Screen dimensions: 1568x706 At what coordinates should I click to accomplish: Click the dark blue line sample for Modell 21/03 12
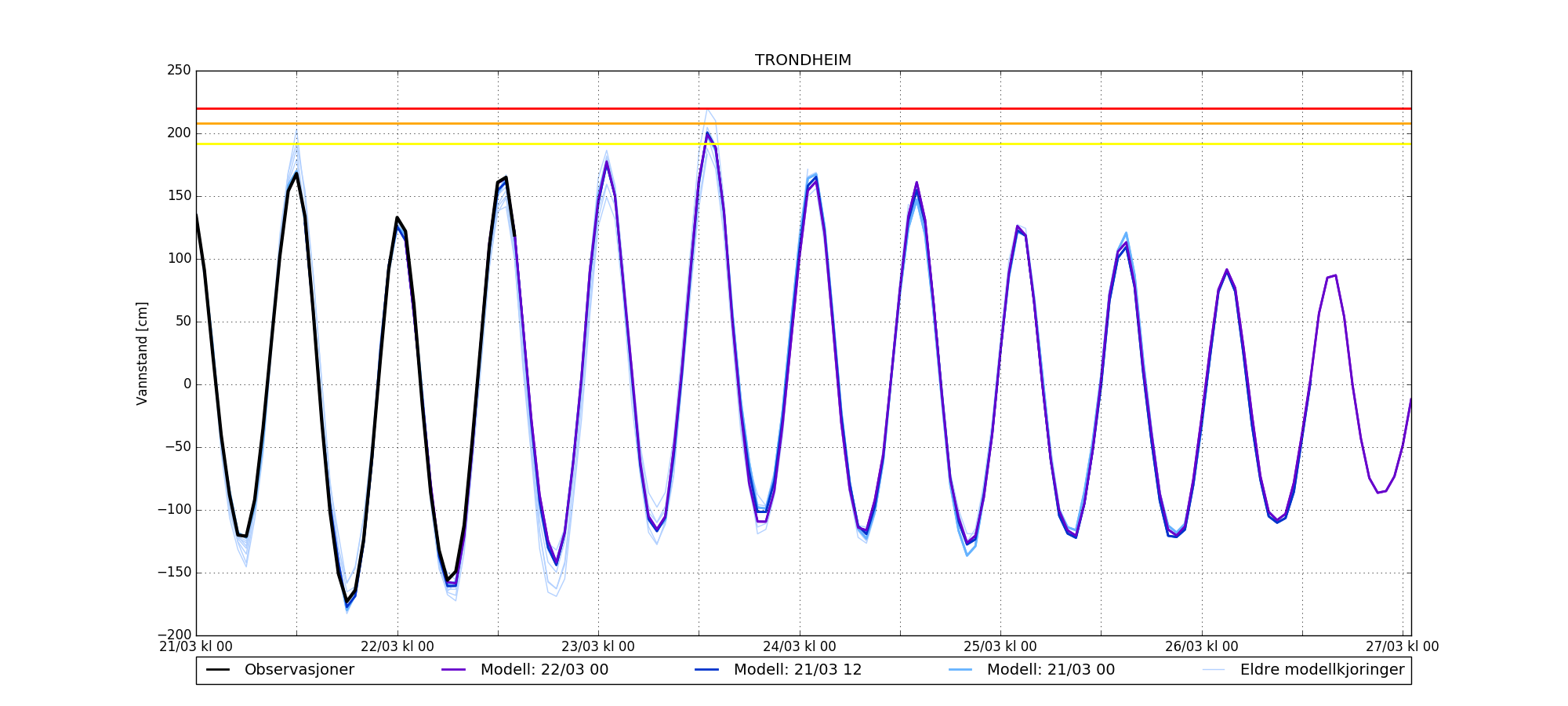[x=707, y=670]
